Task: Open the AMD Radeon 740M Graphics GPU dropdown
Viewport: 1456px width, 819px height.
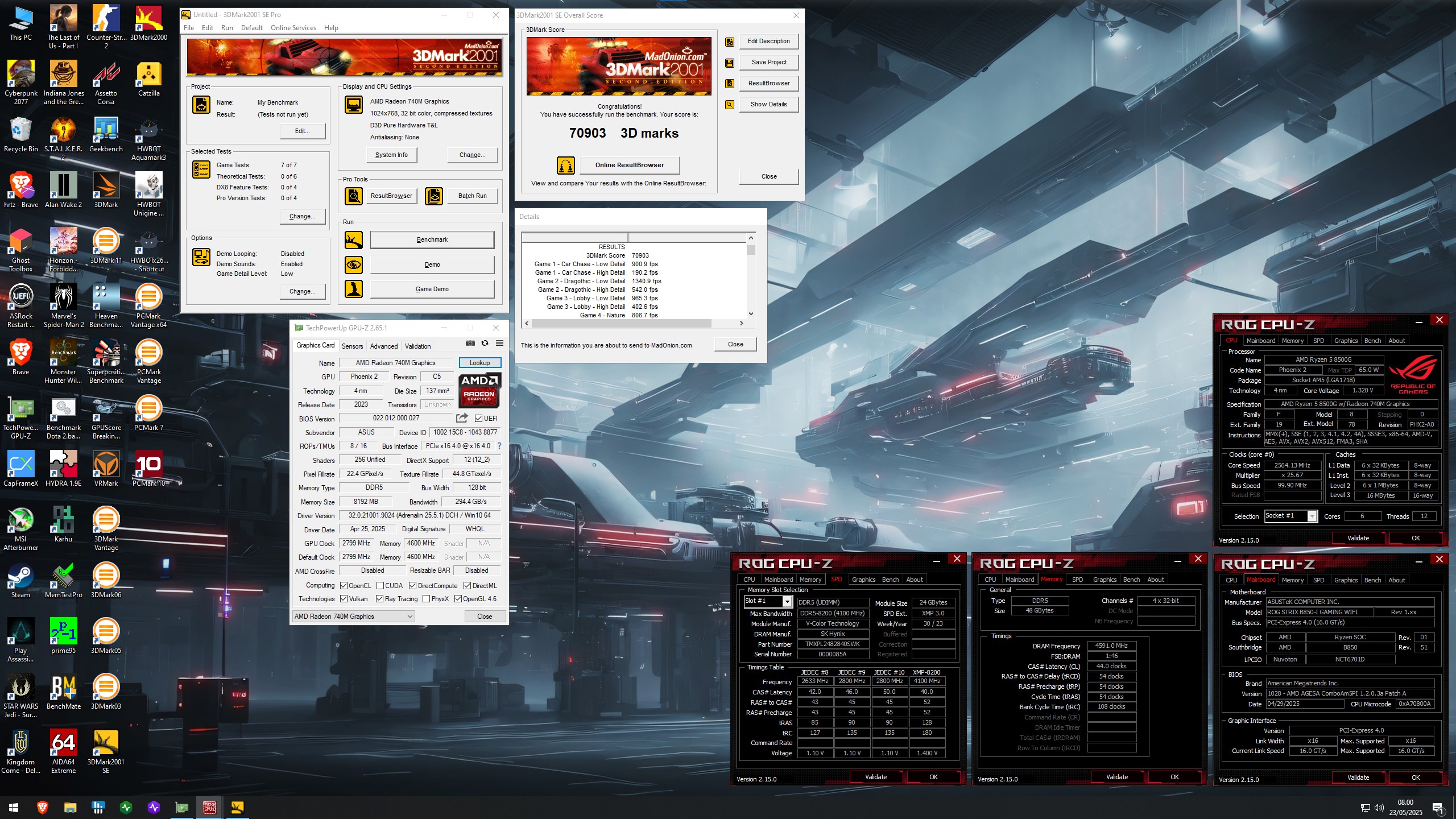Action: point(353,617)
